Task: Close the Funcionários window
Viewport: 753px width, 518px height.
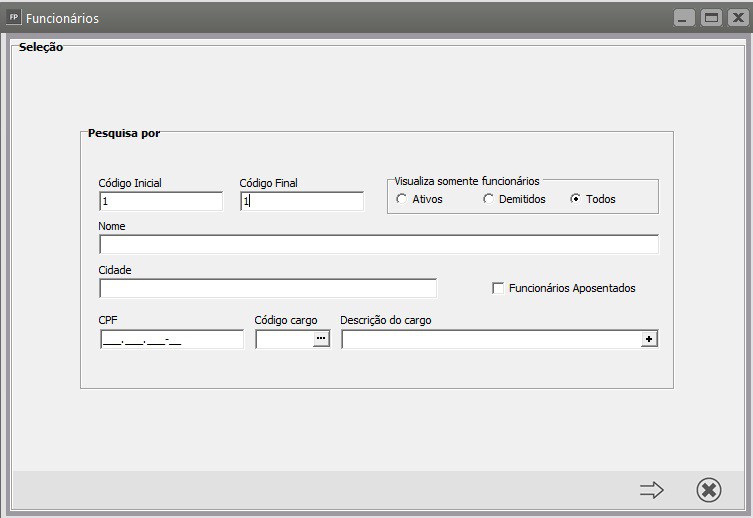Action: (737, 18)
